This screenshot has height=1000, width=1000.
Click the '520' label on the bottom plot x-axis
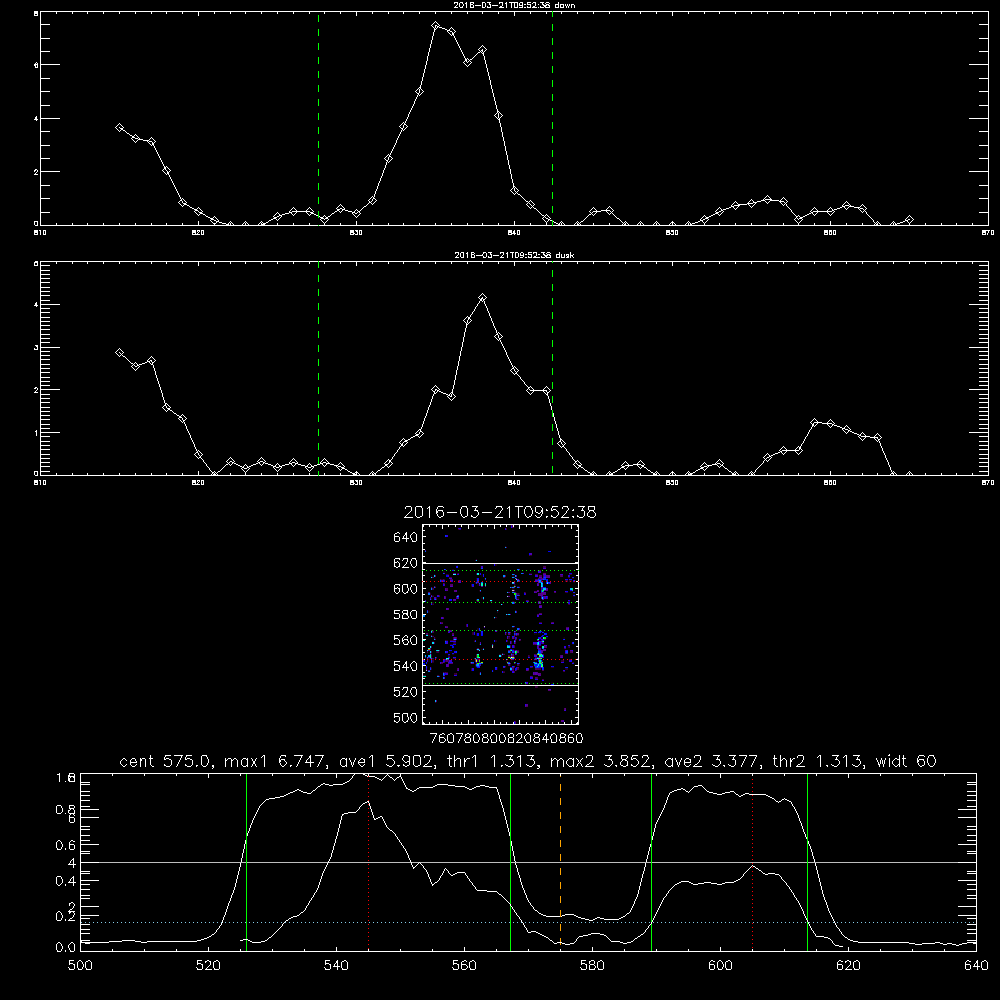coord(208,966)
